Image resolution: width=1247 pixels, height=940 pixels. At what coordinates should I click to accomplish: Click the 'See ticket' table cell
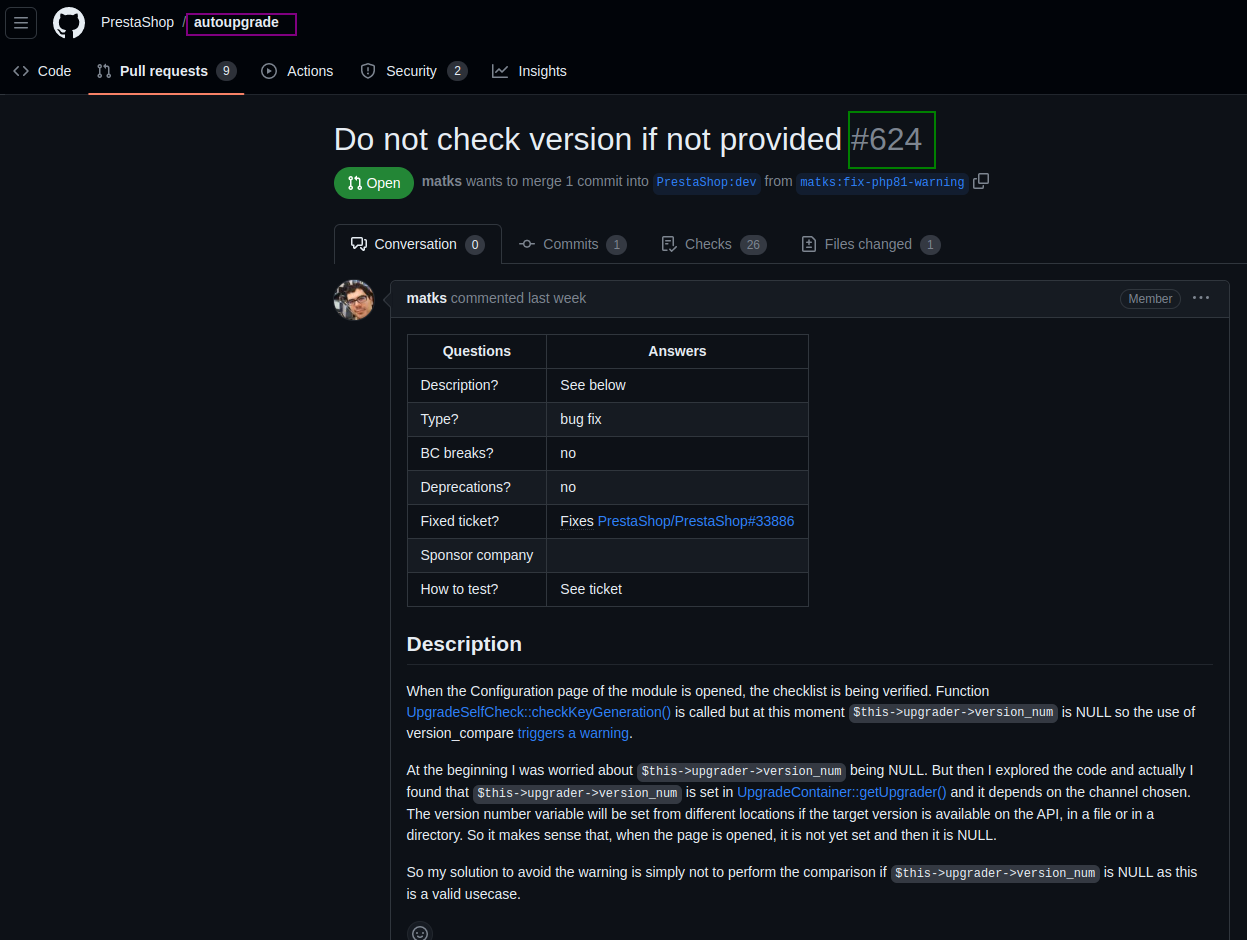(677, 590)
